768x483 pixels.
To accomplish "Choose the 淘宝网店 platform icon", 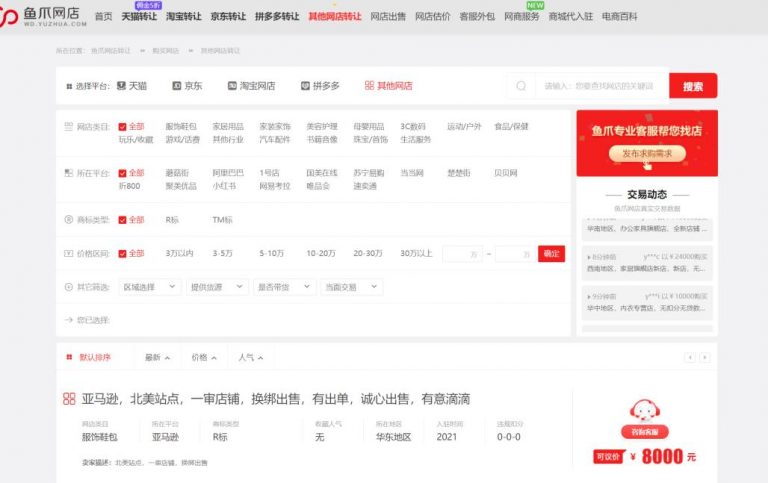I will (x=232, y=86).
